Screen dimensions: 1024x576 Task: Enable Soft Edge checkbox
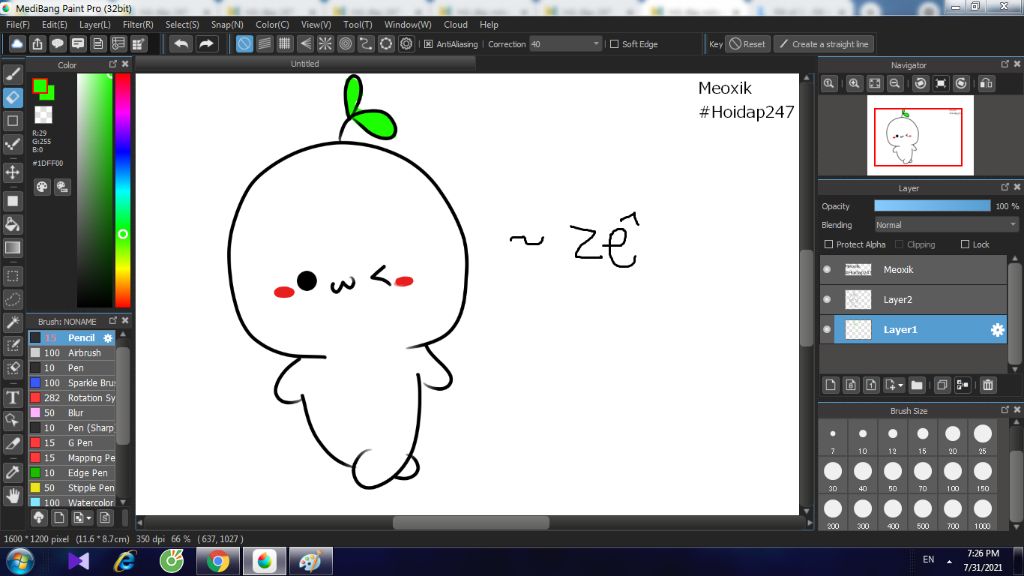[614, 44]
